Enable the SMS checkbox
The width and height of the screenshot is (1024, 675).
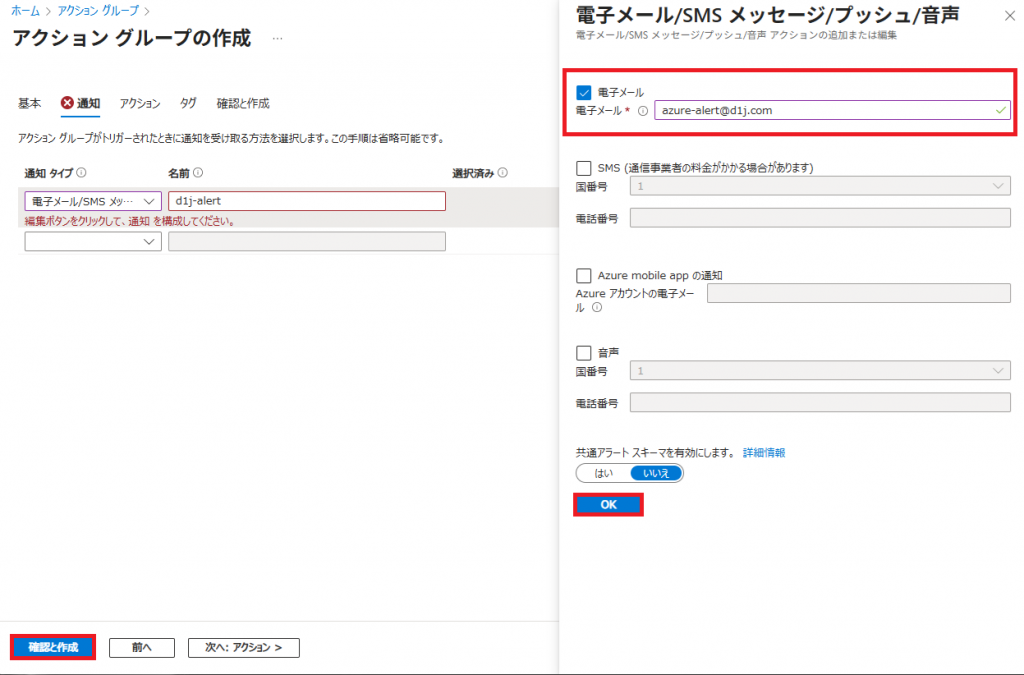pyautogui.click(x=585, y=168)
